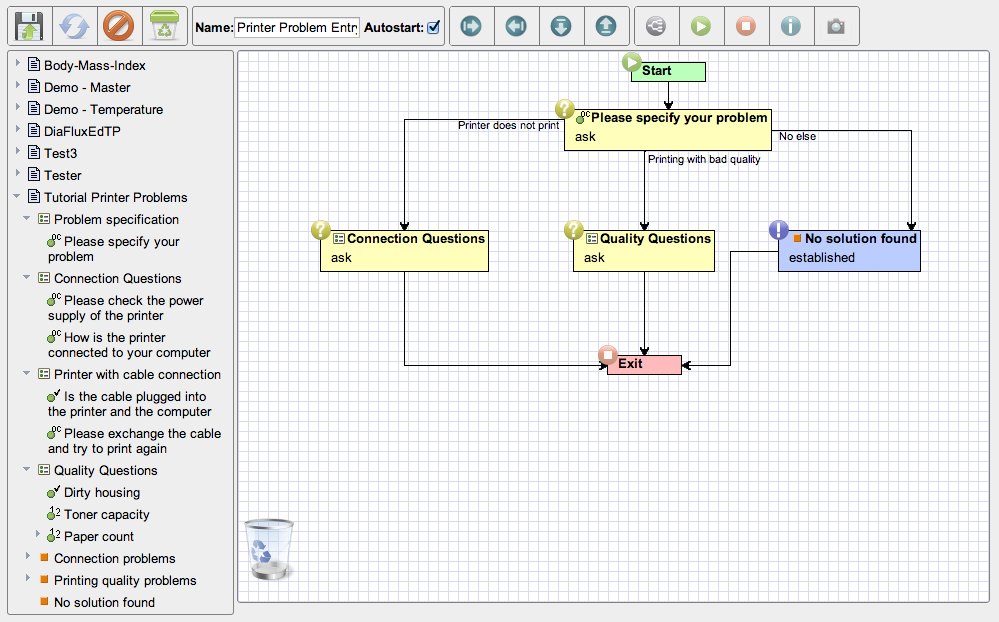Toggle the Autostart checkbox
This screenshot has width=999, height=622.
point(434,27)
